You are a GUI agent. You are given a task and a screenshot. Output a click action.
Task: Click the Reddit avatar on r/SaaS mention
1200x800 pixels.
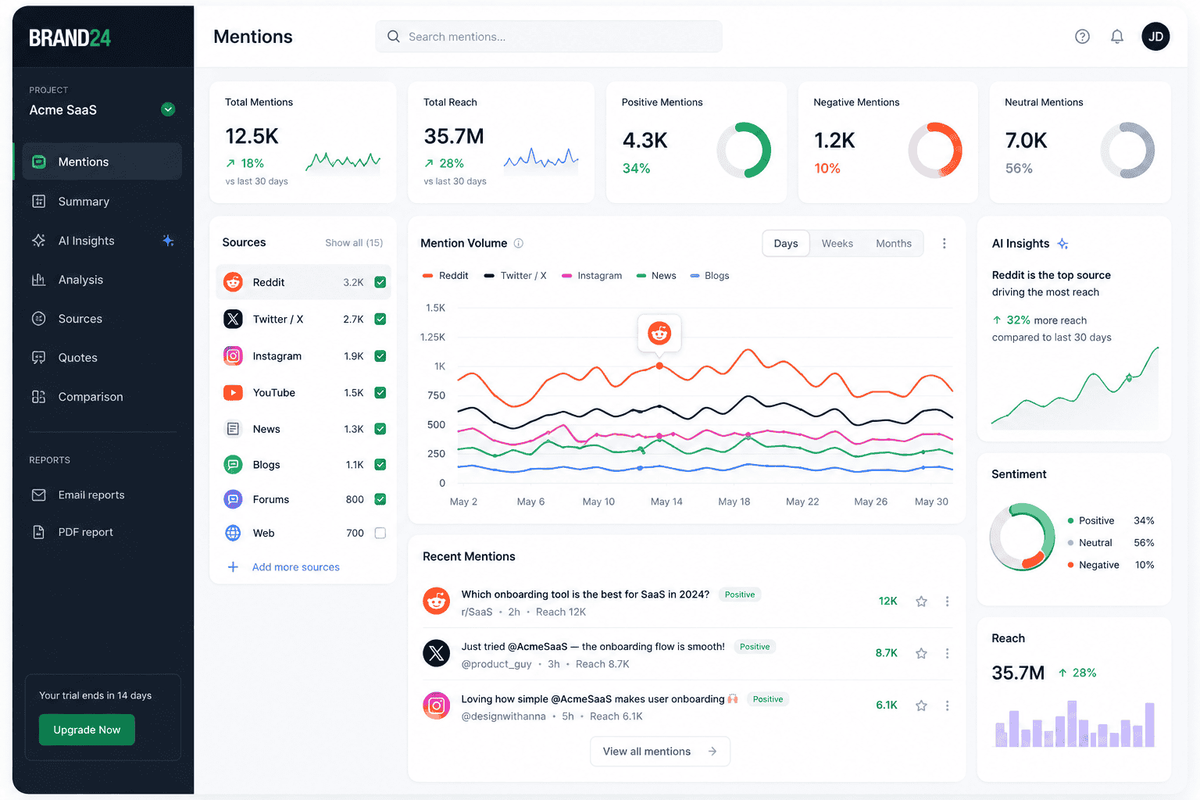436,601
